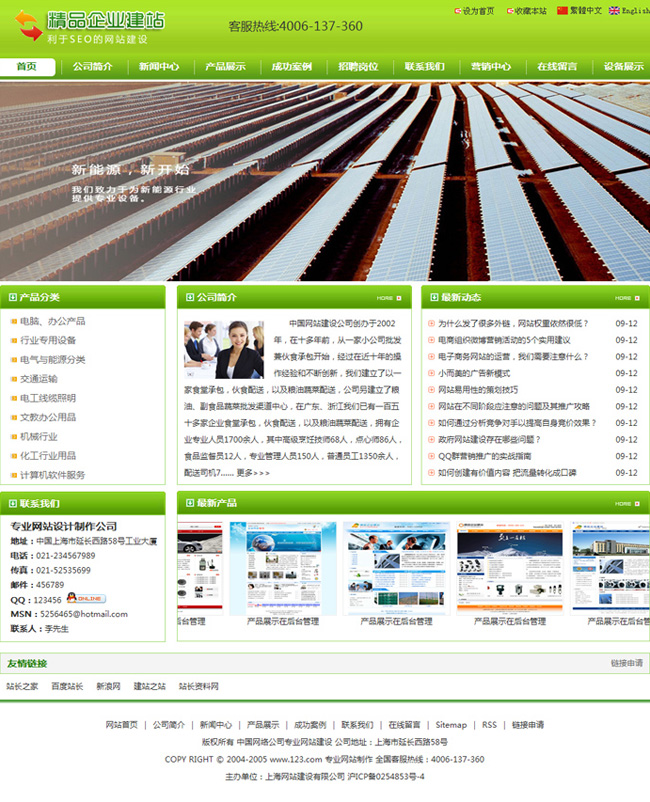Image resolution: width=650 pixels, height=802 pixels.
Task: Click the site logo arrows icon
Action: tap(28, 26)
